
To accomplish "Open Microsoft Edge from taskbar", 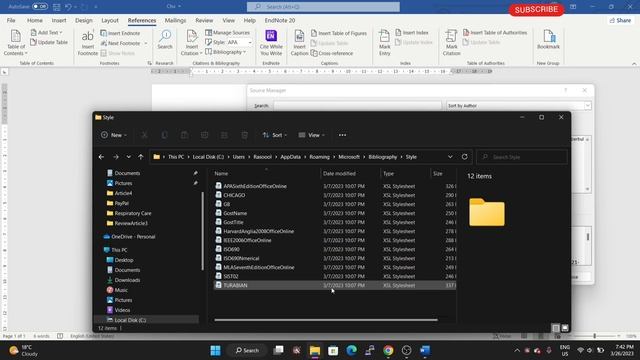I will [351, 350].
